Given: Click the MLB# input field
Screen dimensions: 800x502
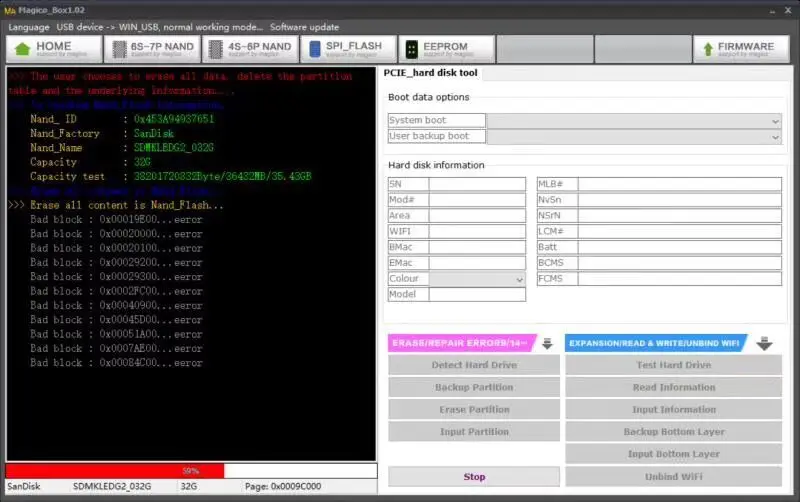Looking at the screenshot, I should pos(680,184).
